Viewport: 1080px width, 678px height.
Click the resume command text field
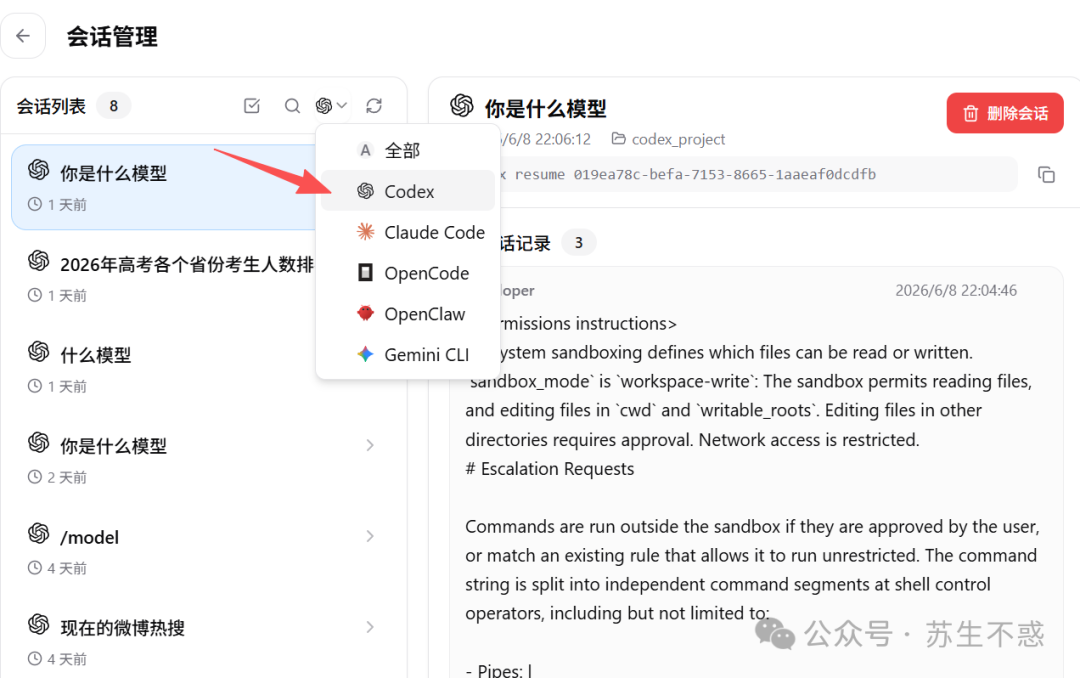point(758,174)
